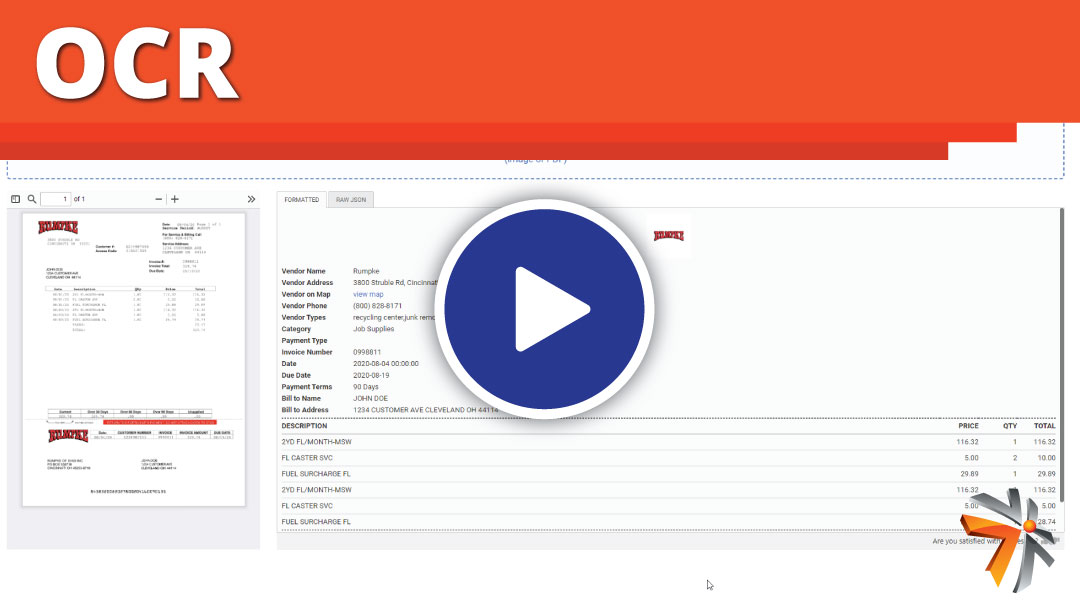Select the 'FL CASTER SVC' row with total 10.00
Viewport: 1080px width, 608px height.
coord(668,458)
